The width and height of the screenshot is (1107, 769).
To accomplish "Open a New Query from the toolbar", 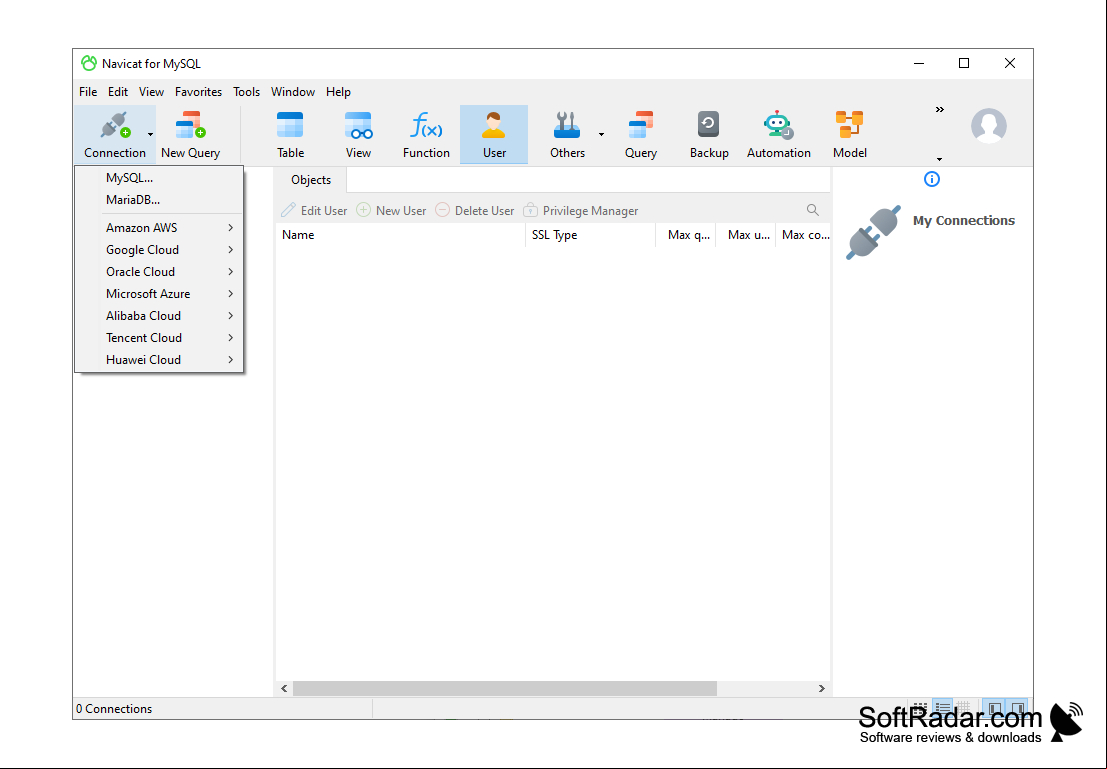I will pyautogui.click(x=191, y=134).
